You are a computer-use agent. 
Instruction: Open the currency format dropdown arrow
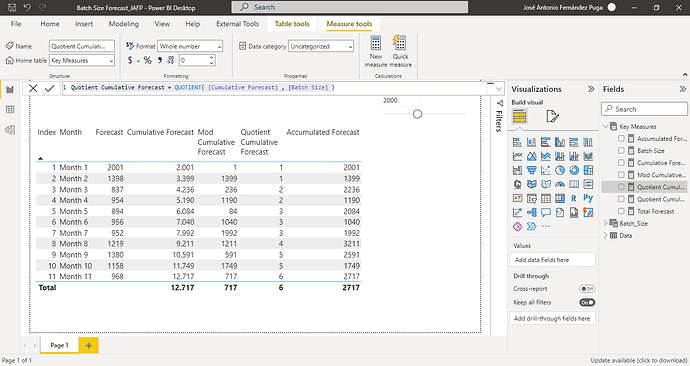pyautogui.click(x=138, y=61)
